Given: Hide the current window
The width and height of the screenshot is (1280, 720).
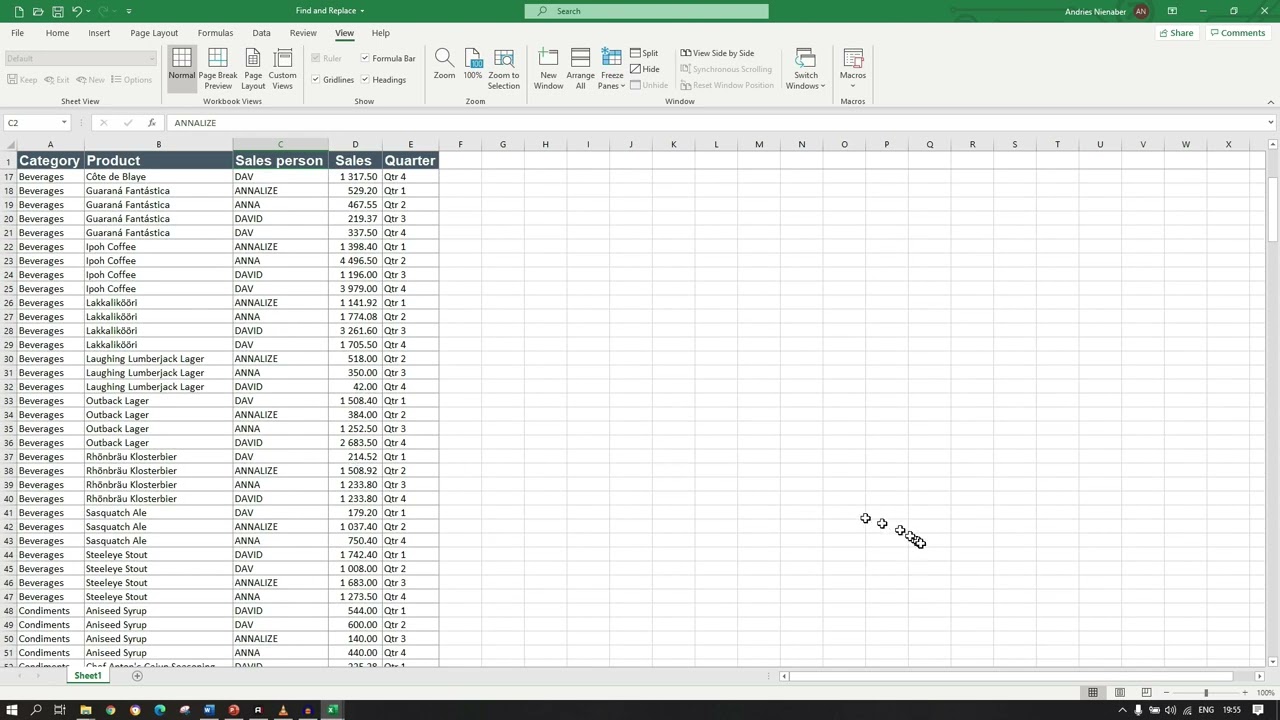Looking at the screenshot, I should point(644,69).
